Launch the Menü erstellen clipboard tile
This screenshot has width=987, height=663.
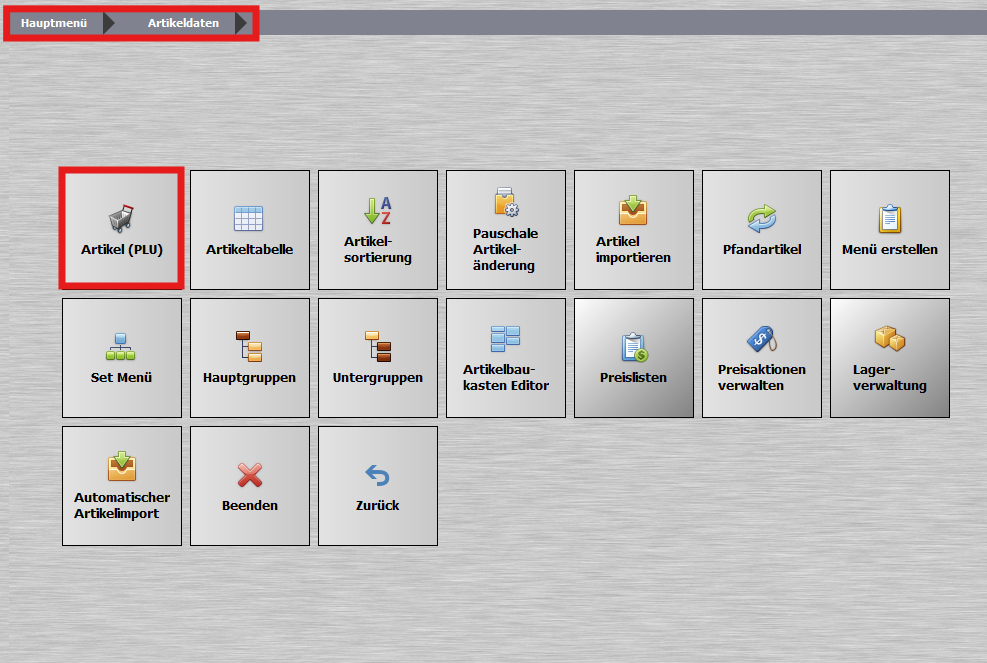[890, 230]
